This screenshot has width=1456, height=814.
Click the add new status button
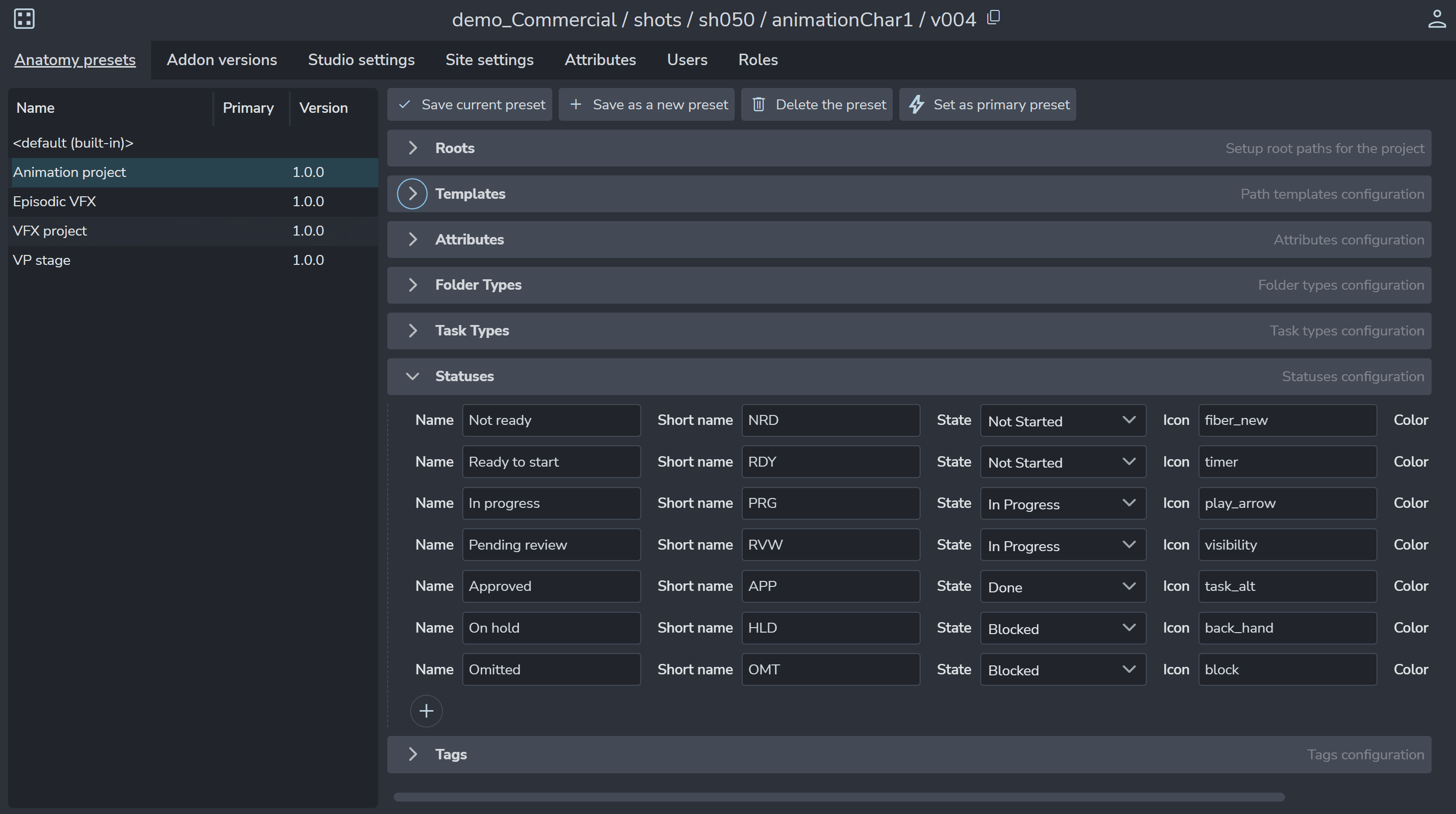coord(426,710)
